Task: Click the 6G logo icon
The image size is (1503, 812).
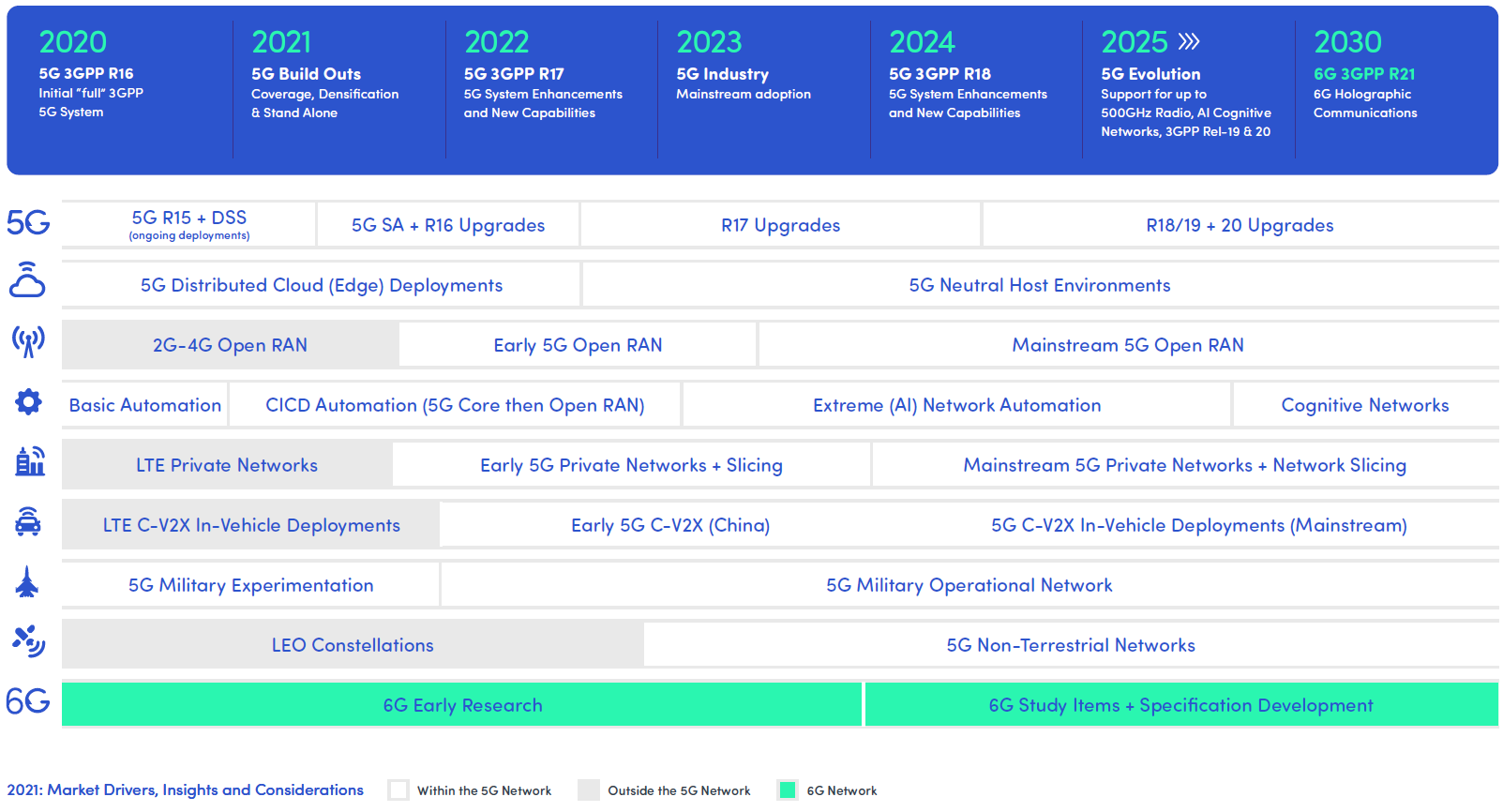Action: (x=28, y=701)
